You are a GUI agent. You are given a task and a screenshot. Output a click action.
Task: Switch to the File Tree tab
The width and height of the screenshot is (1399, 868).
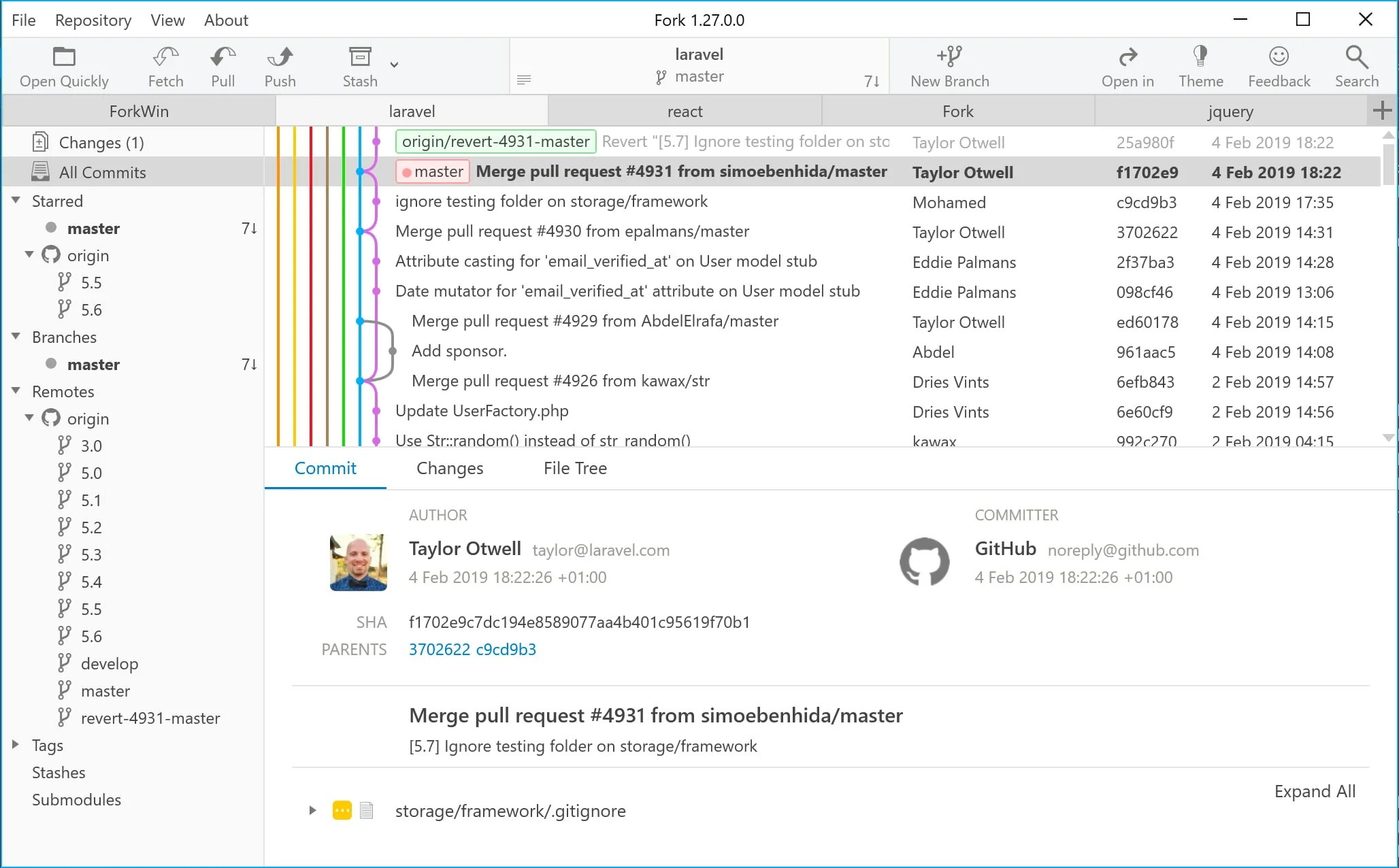coord(575,468)
